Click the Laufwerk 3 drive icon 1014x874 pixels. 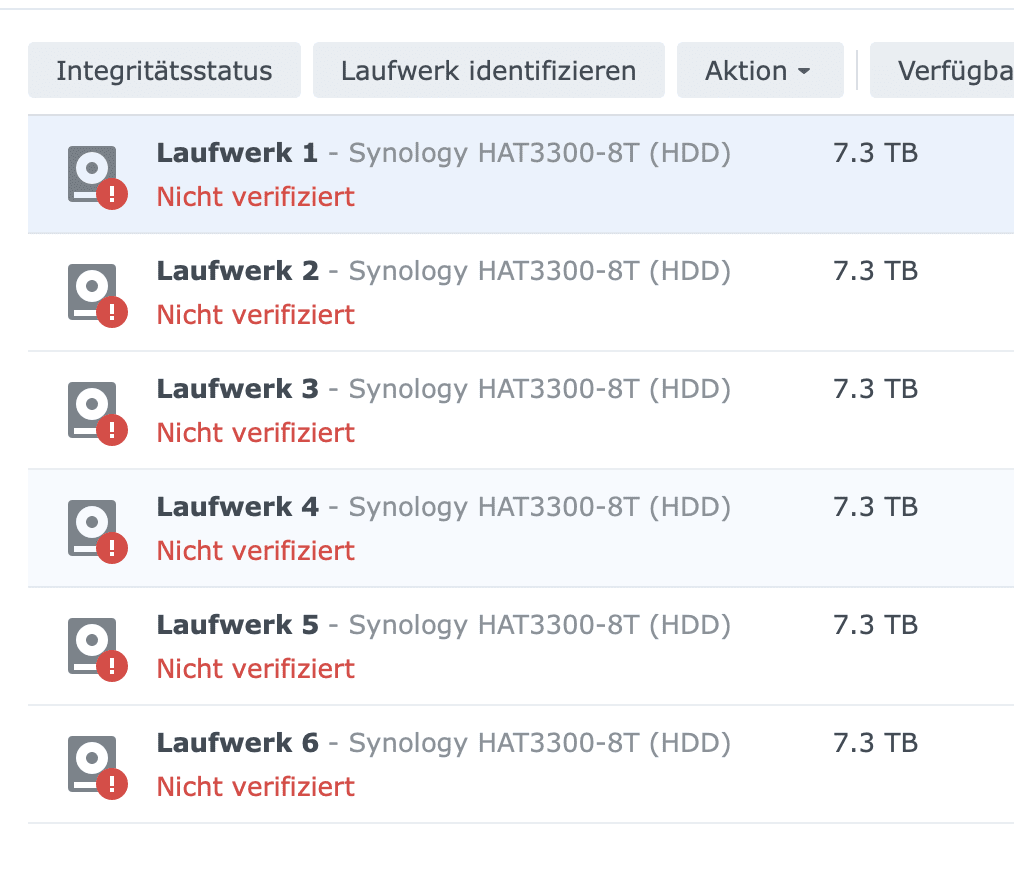pos(92,410)
